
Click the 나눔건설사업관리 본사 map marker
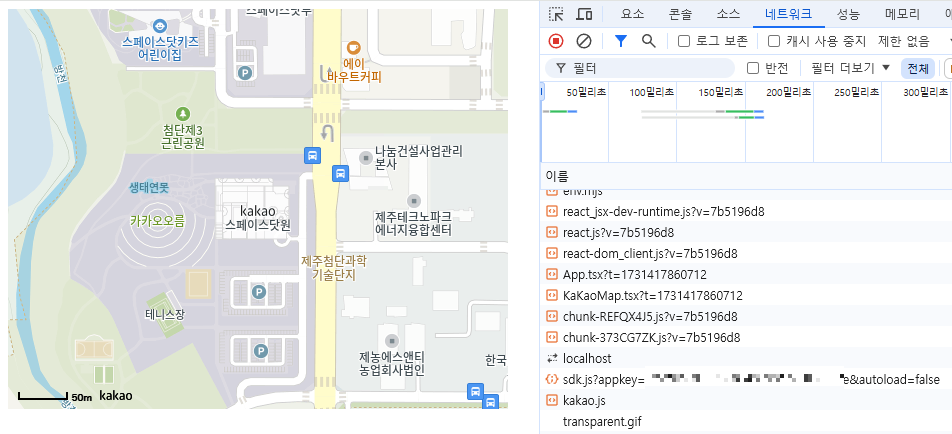coord(366,157)
